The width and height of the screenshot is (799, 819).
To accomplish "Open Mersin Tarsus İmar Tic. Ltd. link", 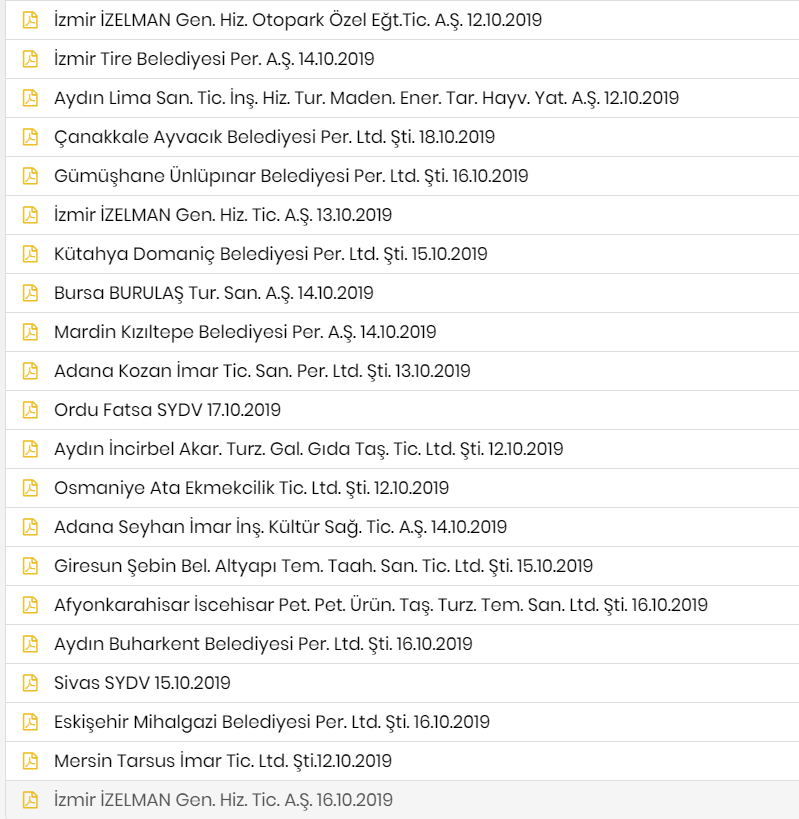I will click(223, 761).
